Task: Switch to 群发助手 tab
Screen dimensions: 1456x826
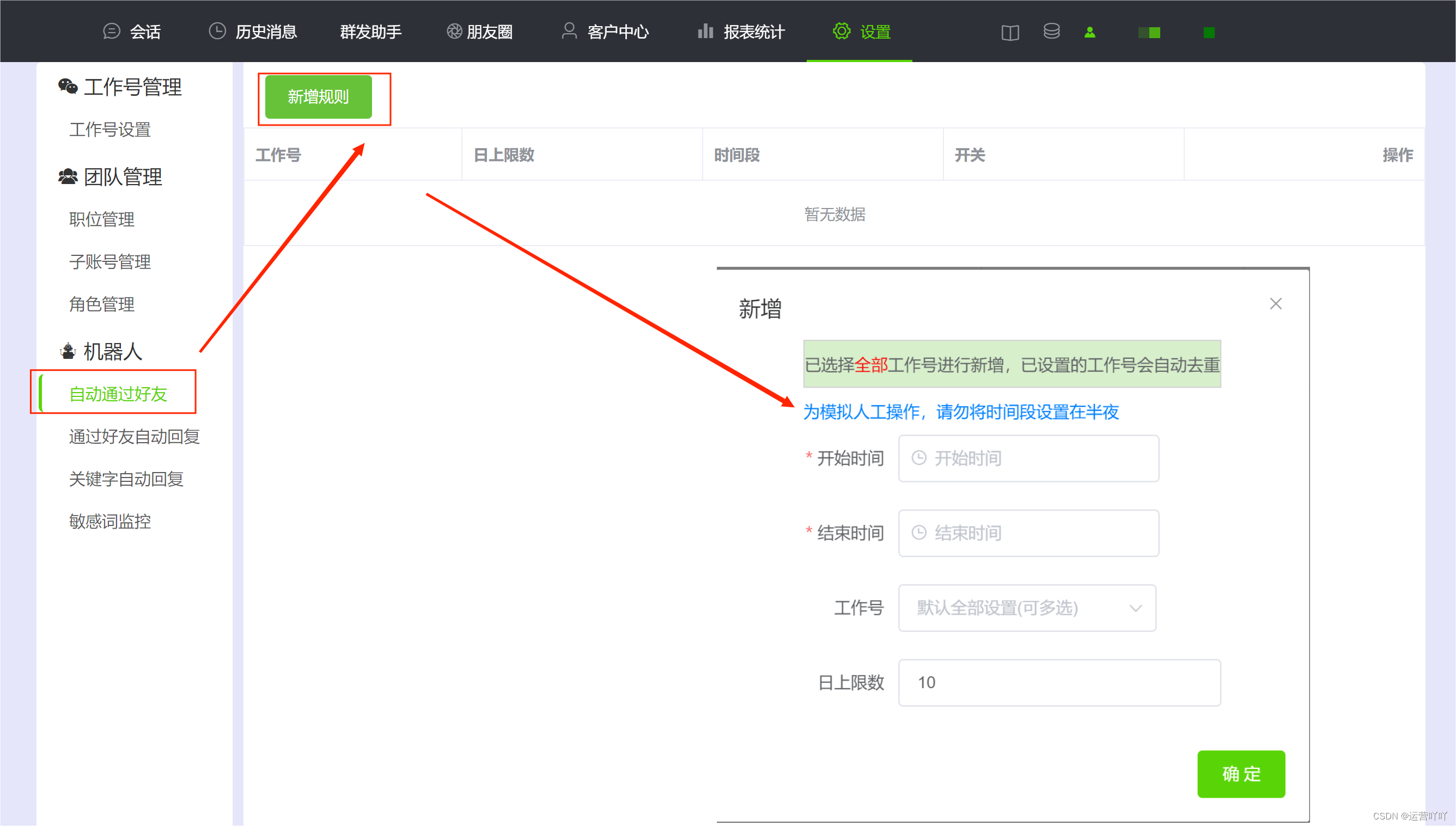Action: pyautogui.click(x=370, y=31)
